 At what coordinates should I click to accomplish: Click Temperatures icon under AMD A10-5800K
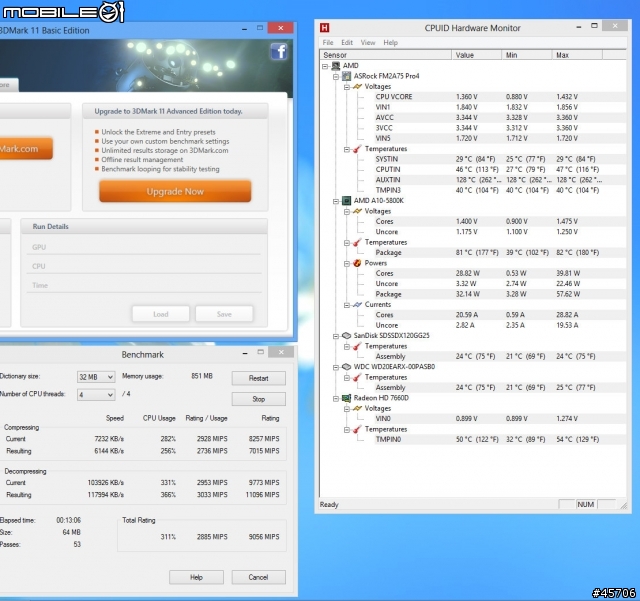click(x=357, y=243)
